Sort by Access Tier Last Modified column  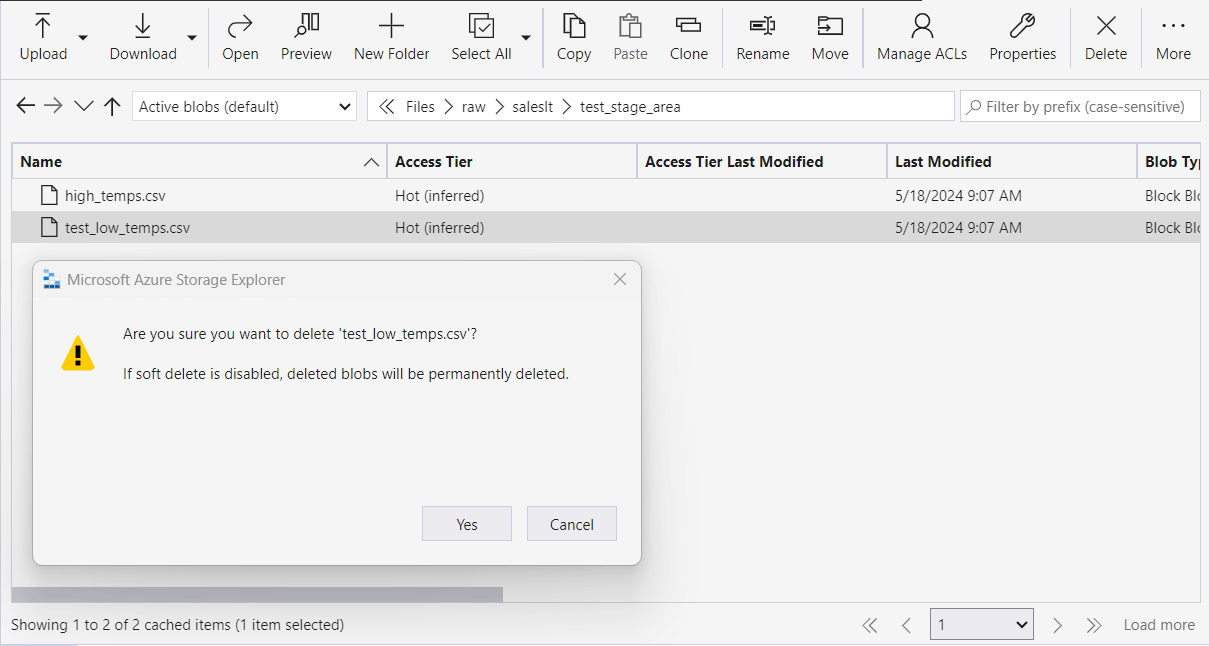pos(762,161)
